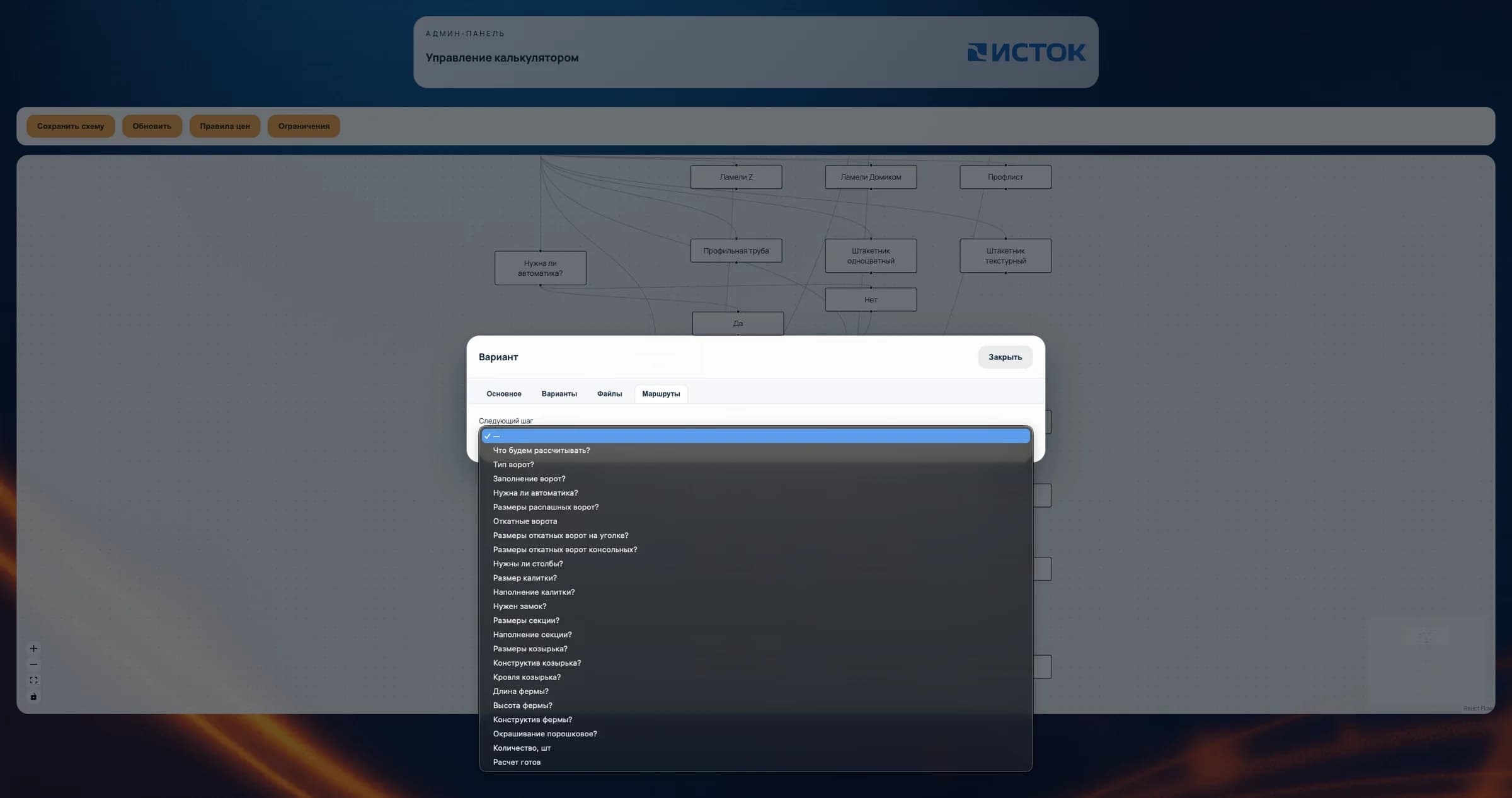Pick 'Нужна ли автоматика?' from list
Image resolution: width=1512 pixels, height=798 pixels.
pyautogui.click(x=756, y=493)
